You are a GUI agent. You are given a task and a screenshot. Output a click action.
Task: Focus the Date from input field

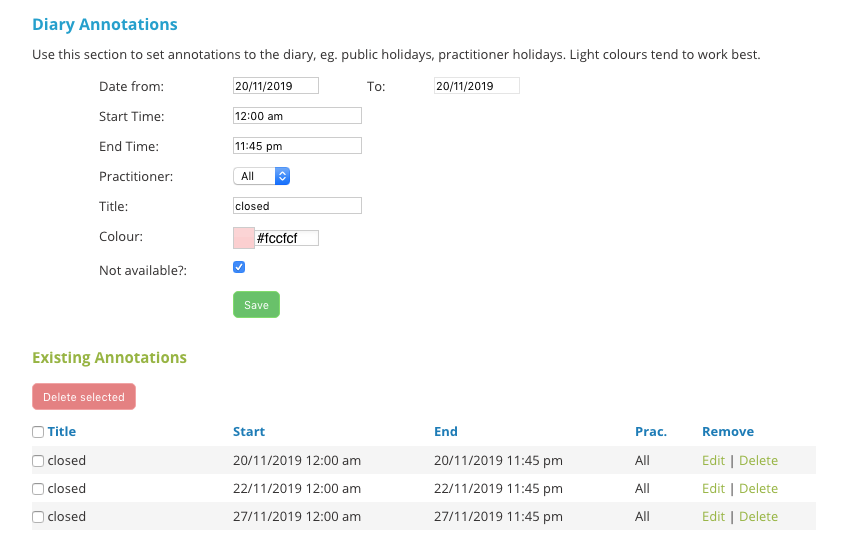276,86
